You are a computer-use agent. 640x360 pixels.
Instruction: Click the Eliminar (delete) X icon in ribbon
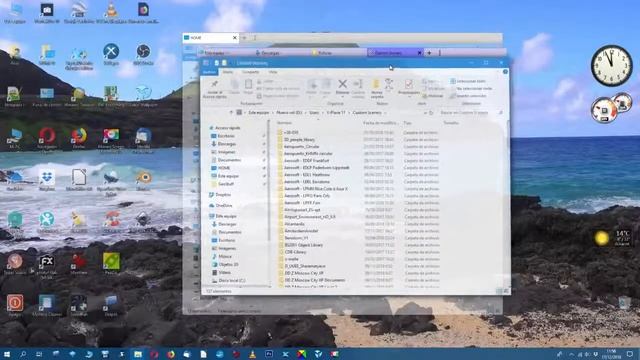coord(342,84)
